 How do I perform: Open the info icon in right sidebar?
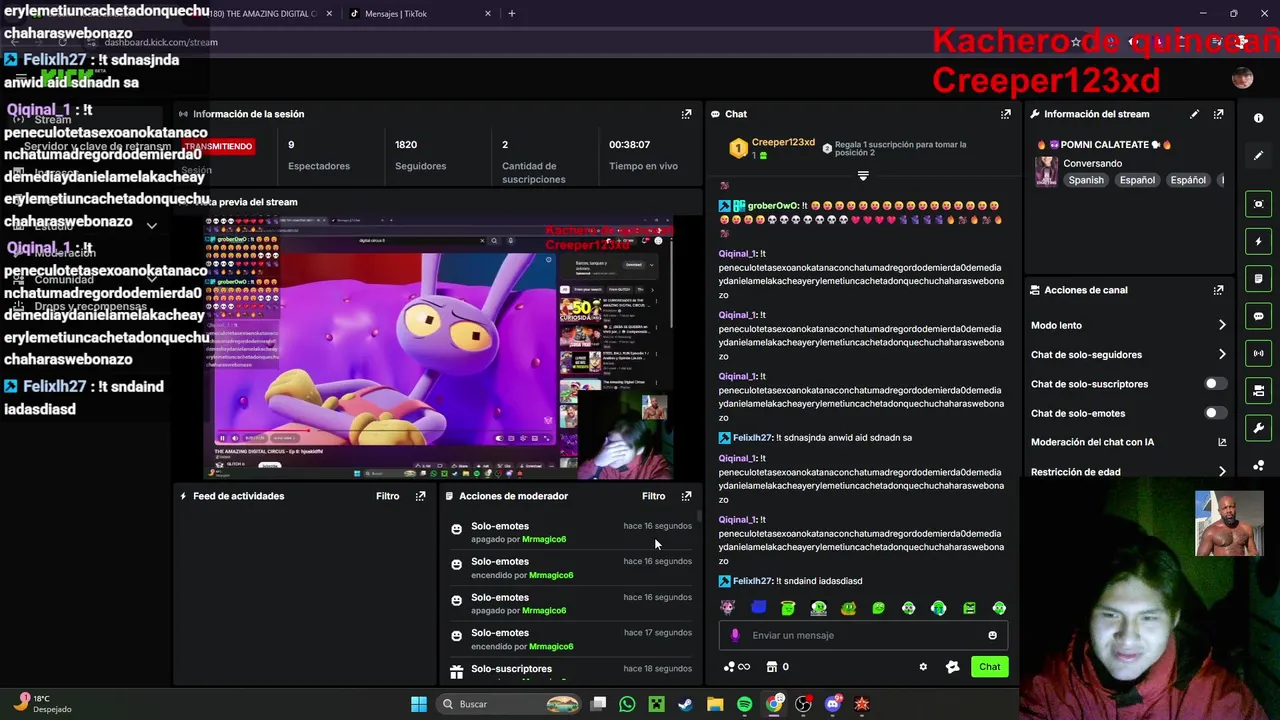(1259, 118)
